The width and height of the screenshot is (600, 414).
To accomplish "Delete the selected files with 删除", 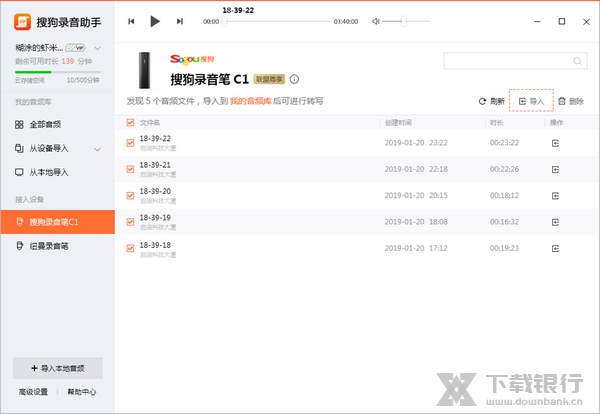I will coord(570,101).
